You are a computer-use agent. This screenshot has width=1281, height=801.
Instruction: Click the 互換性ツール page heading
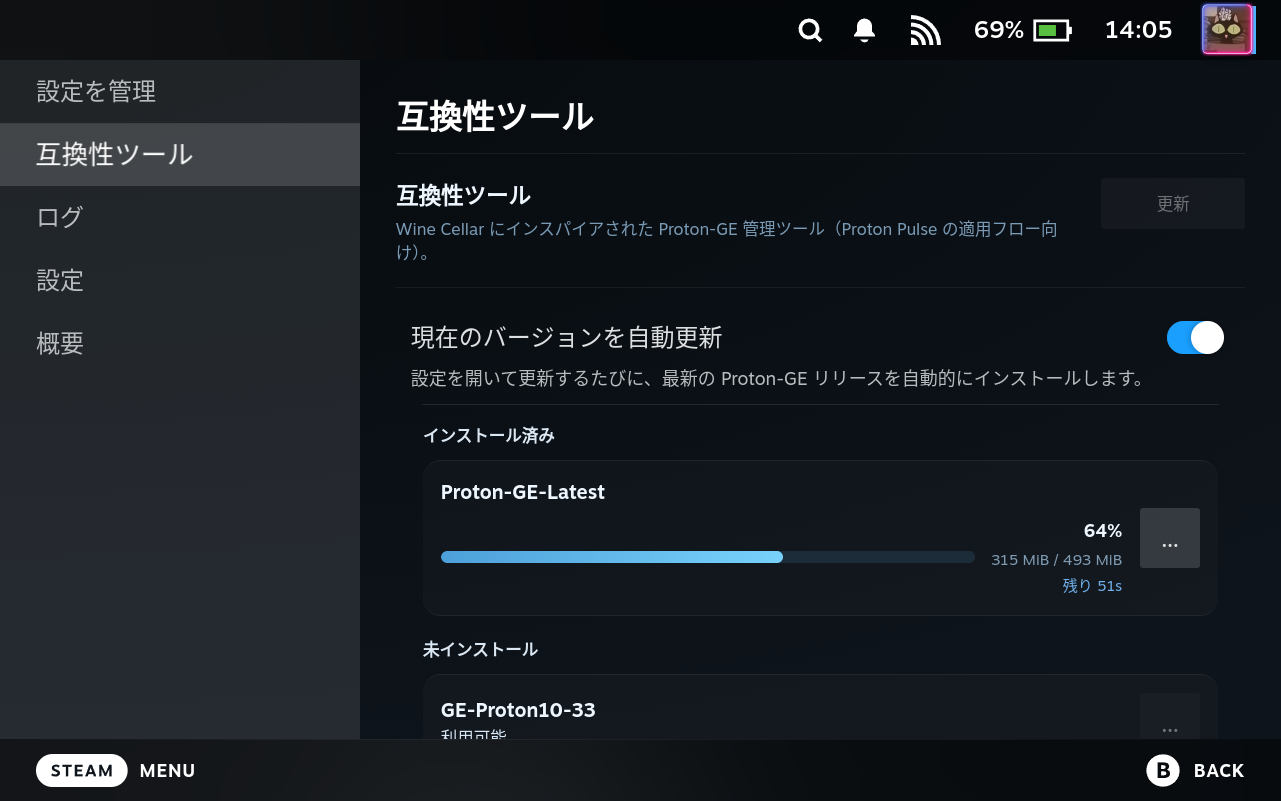pos(495,117)
